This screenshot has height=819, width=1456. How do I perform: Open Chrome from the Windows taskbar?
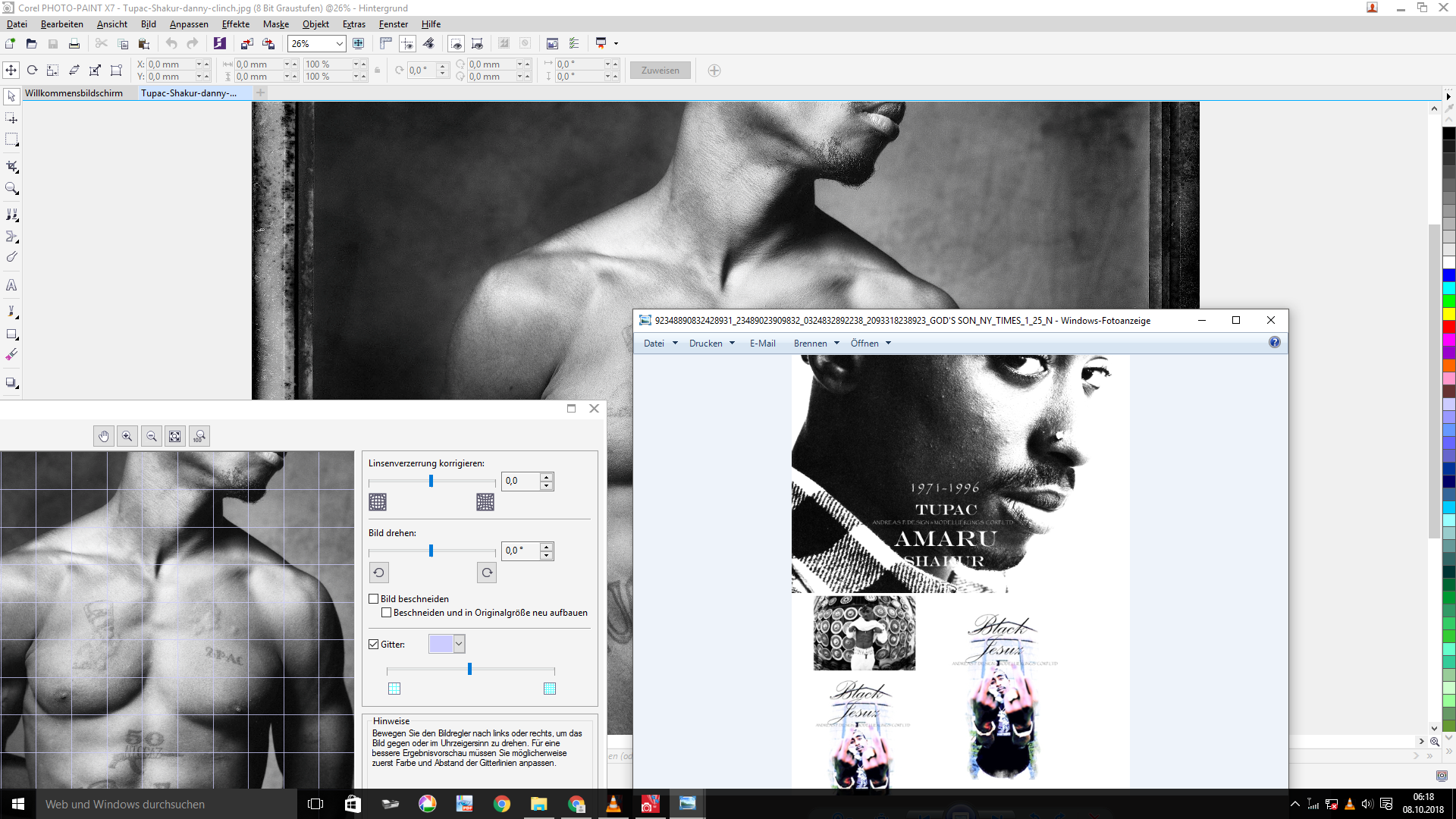[501, 804]
